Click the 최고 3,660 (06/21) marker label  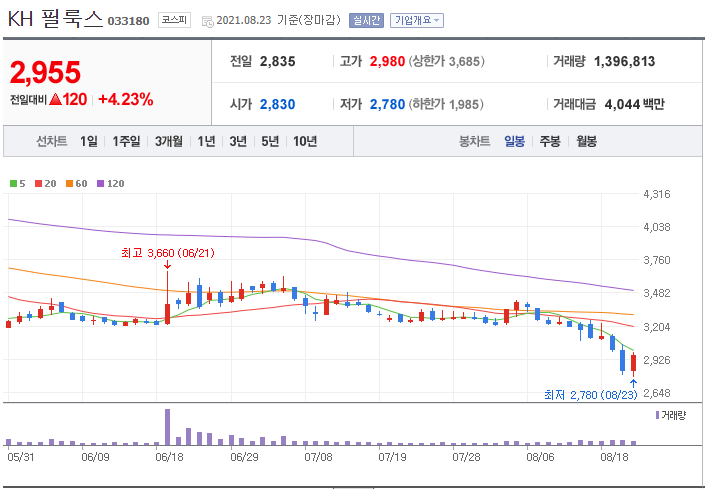tap(168, 253)
